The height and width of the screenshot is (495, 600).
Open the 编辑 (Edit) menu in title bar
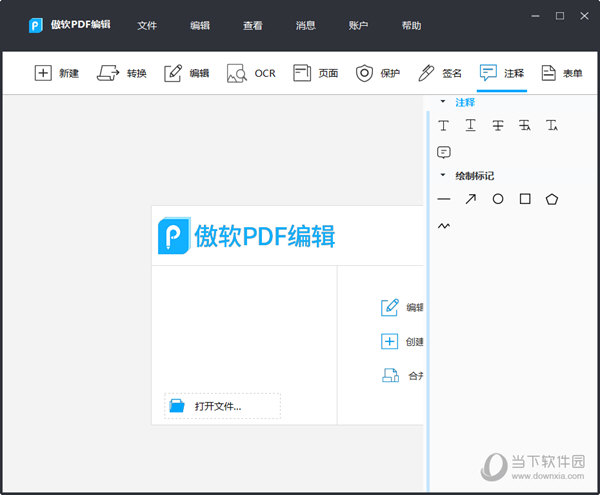point(200,25)
